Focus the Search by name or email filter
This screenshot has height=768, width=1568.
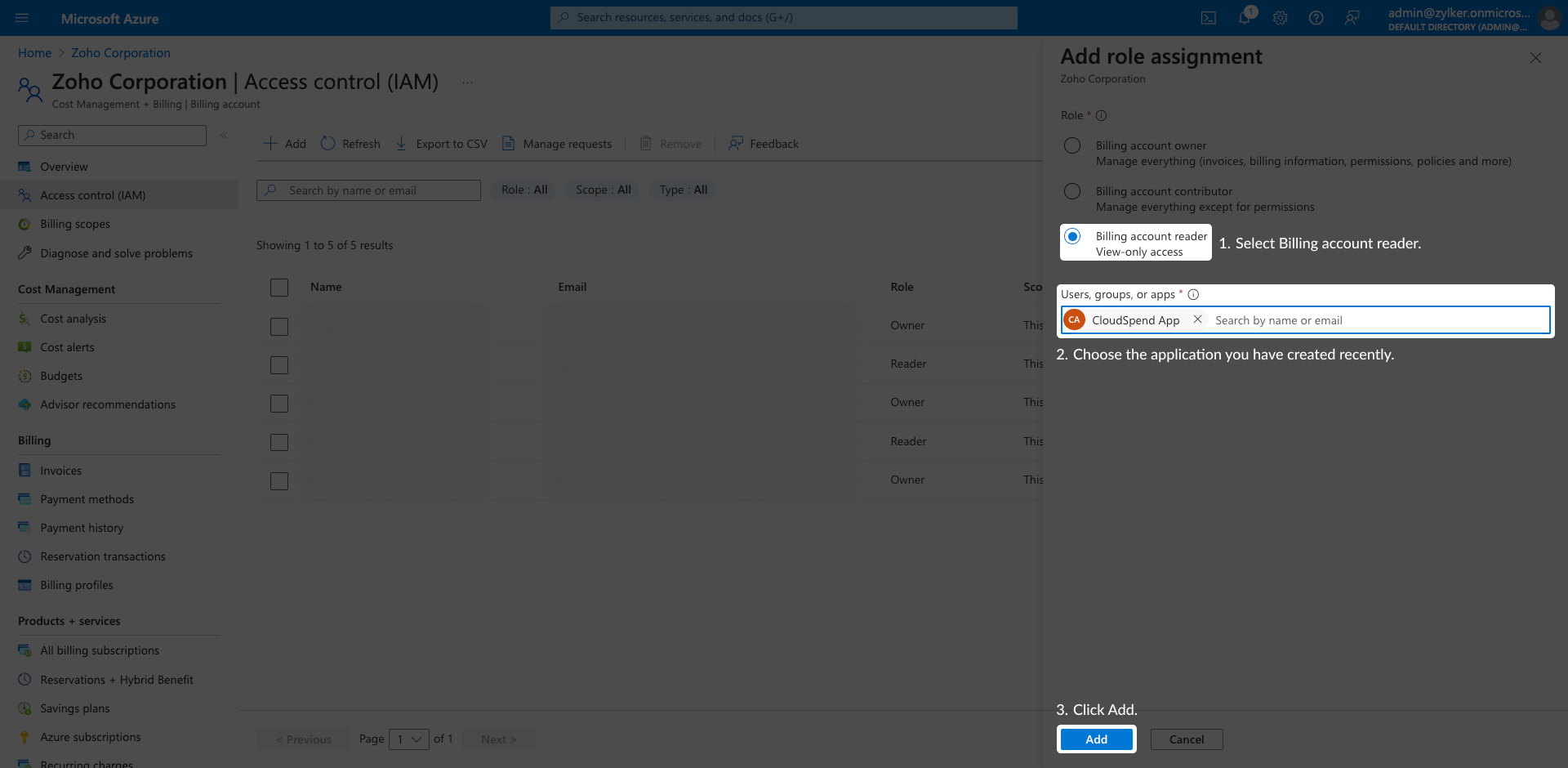[x=368, y=190]
